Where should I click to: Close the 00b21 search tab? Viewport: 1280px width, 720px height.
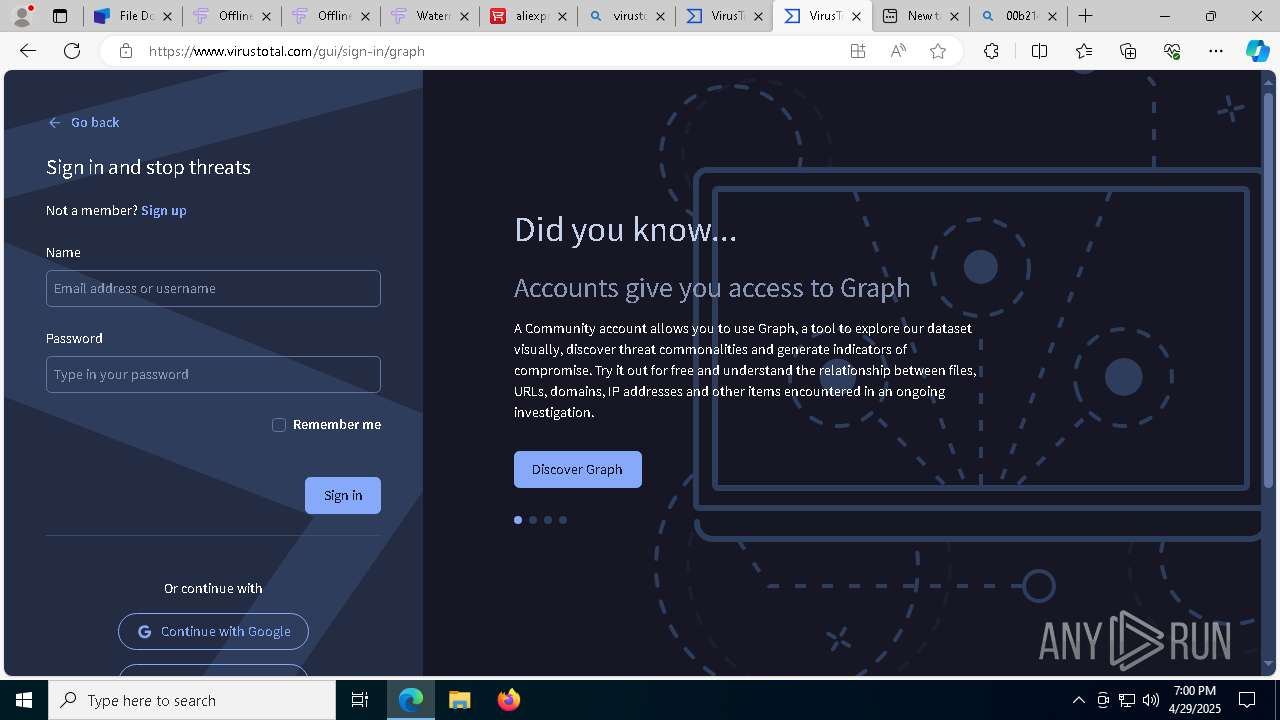(1052, 16)
